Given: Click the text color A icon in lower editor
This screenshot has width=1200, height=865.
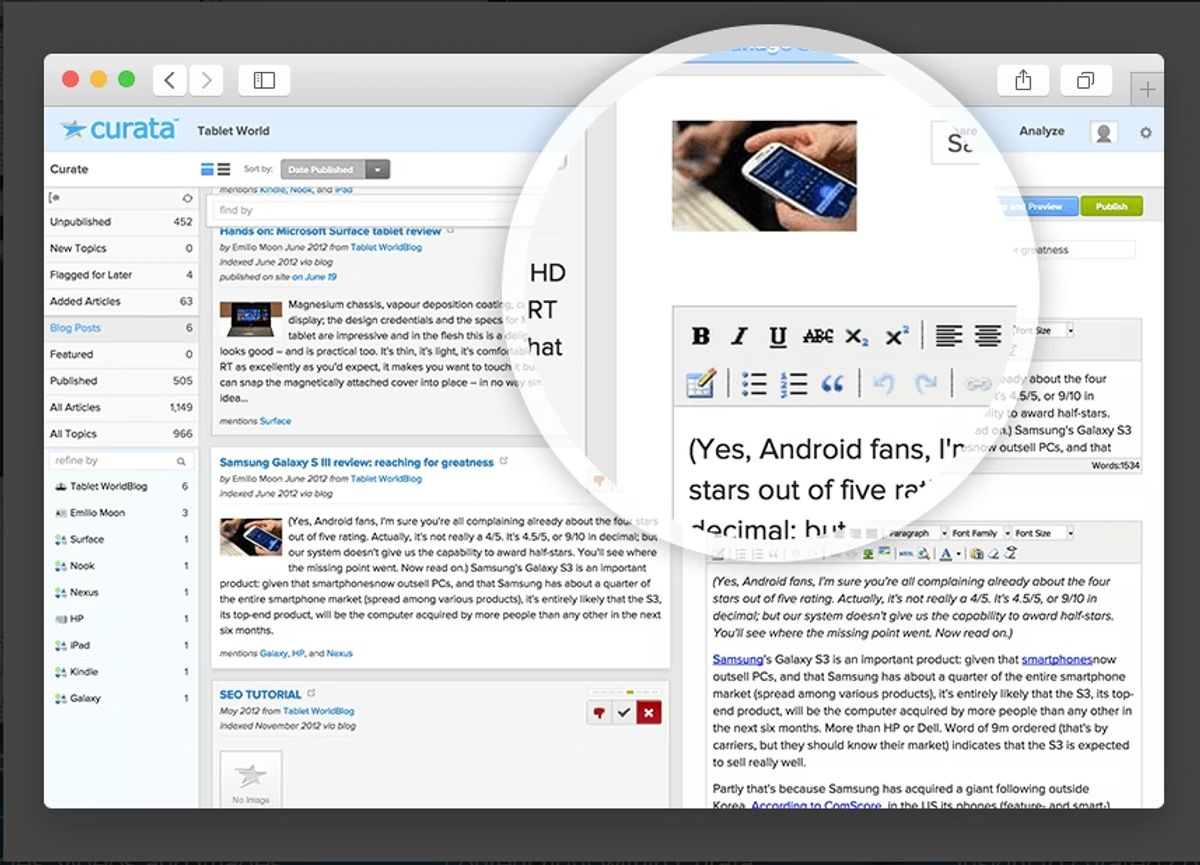Looking at the screenshot, I should coord(946,553).
